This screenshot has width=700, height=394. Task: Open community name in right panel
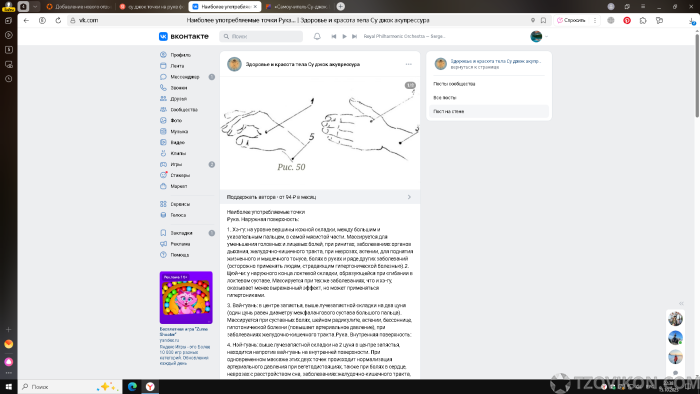click(496, 61)
